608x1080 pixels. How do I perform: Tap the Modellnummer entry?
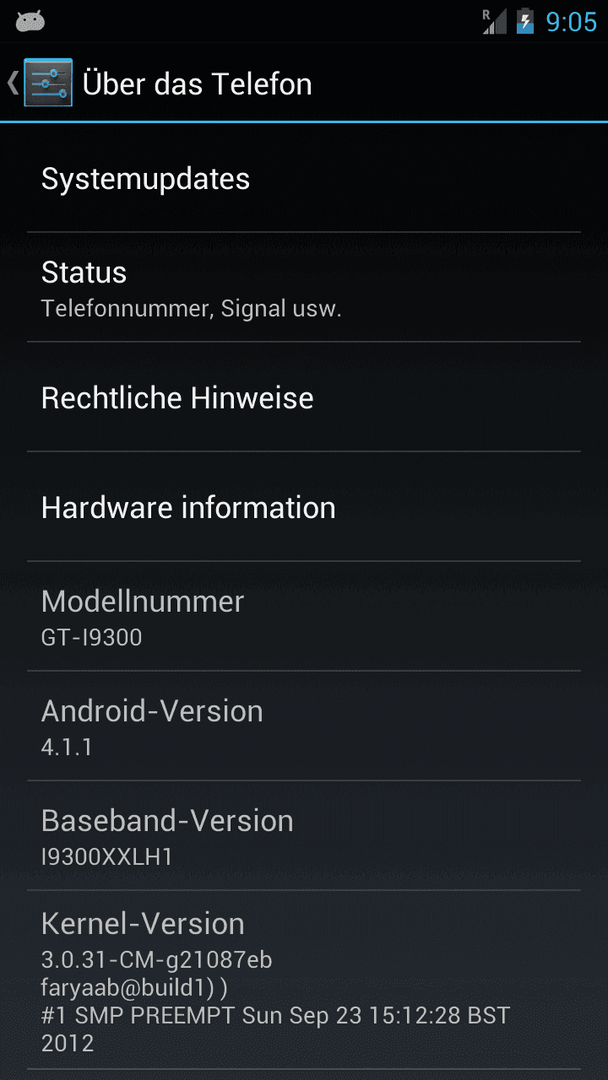[x=304, y=616]
